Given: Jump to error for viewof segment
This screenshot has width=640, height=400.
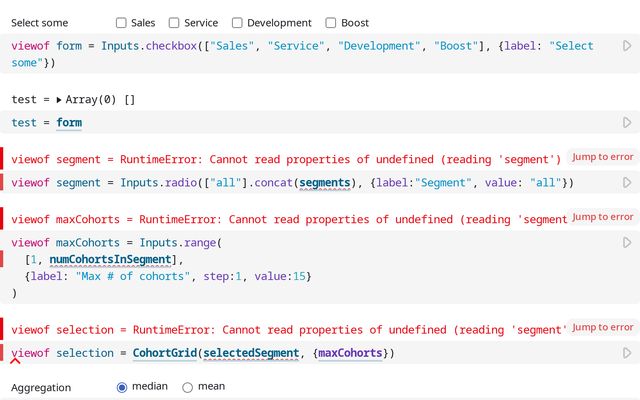Looking at the screenshot, I should click(602, 157).
